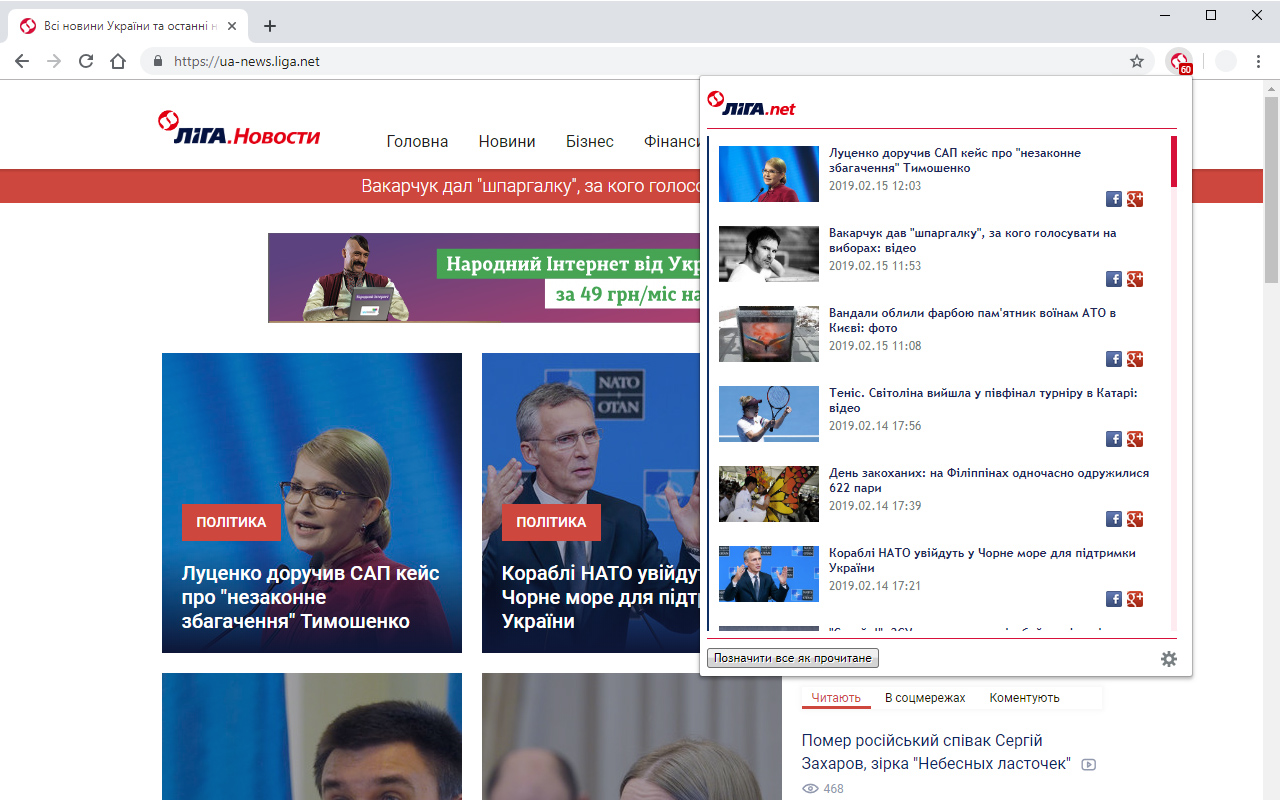Open the NATO press conference thumbnail in popup
Viewport: 1280px width, 800px height.
[769, 574]
